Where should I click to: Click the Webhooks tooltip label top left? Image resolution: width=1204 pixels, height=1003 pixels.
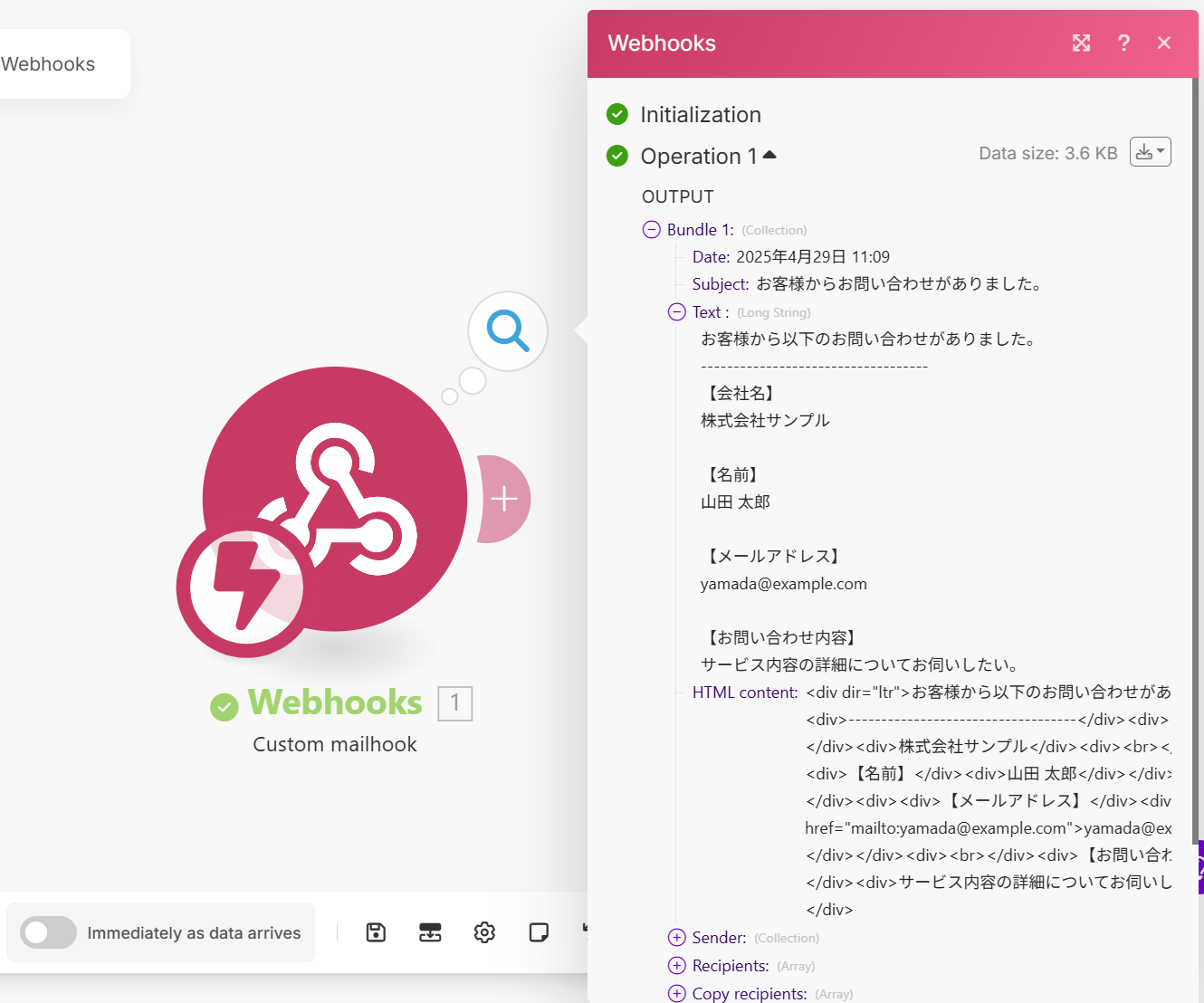point(48,64)
